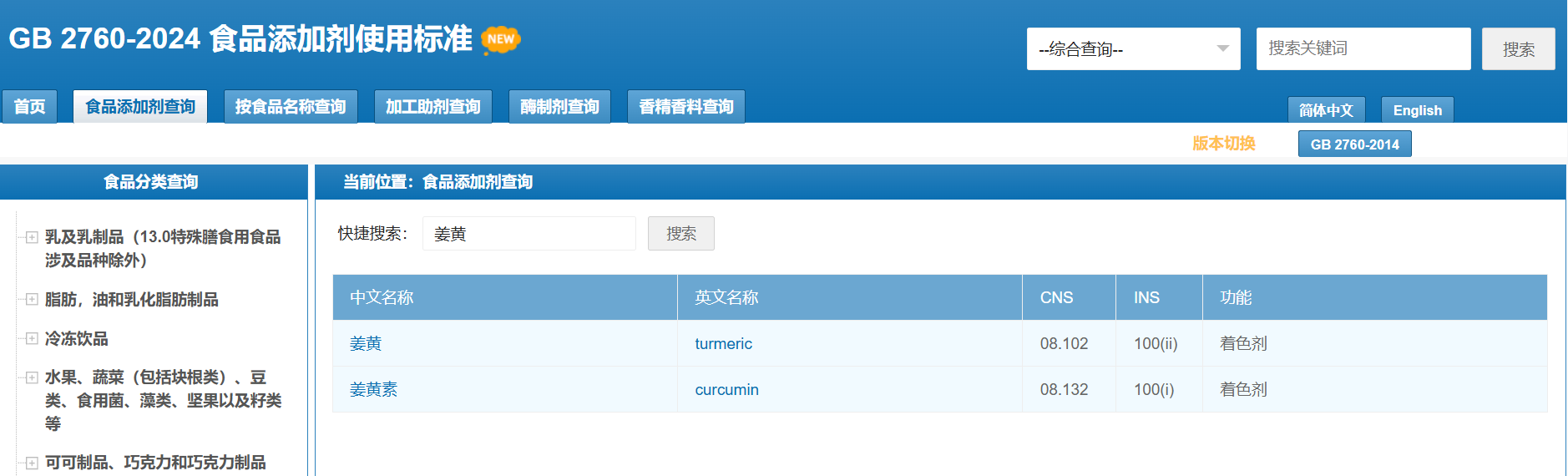Screen dimensions: 1568x476
Task: Expand the 脂肪,油和乳化脂肪制品 category
Action: pyautogui.click(x=32, y=299)
